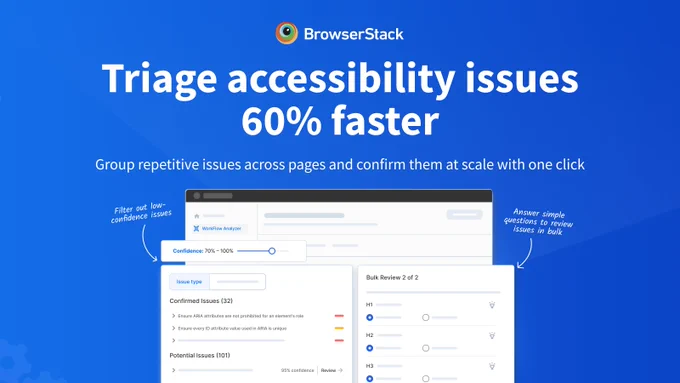Screen dimensions: 680x383
Task: Click the Bulk Review progress bar
Action: pyautogui.click(x=433, y=292)
